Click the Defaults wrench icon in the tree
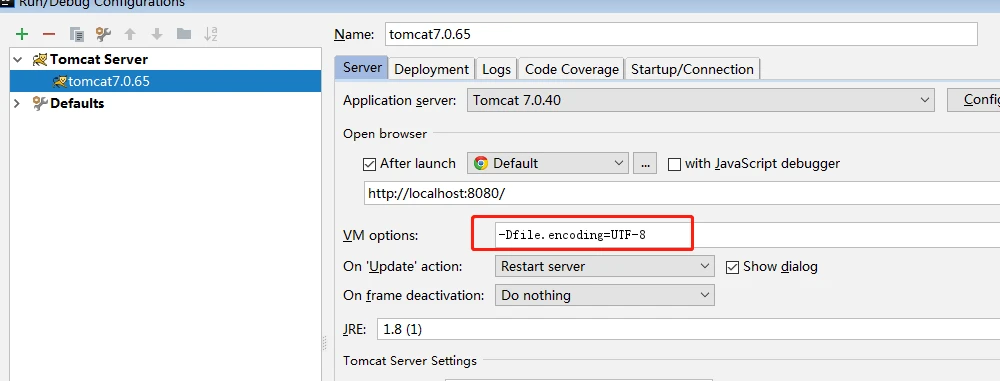1000x381 pixels. (40, 103)
